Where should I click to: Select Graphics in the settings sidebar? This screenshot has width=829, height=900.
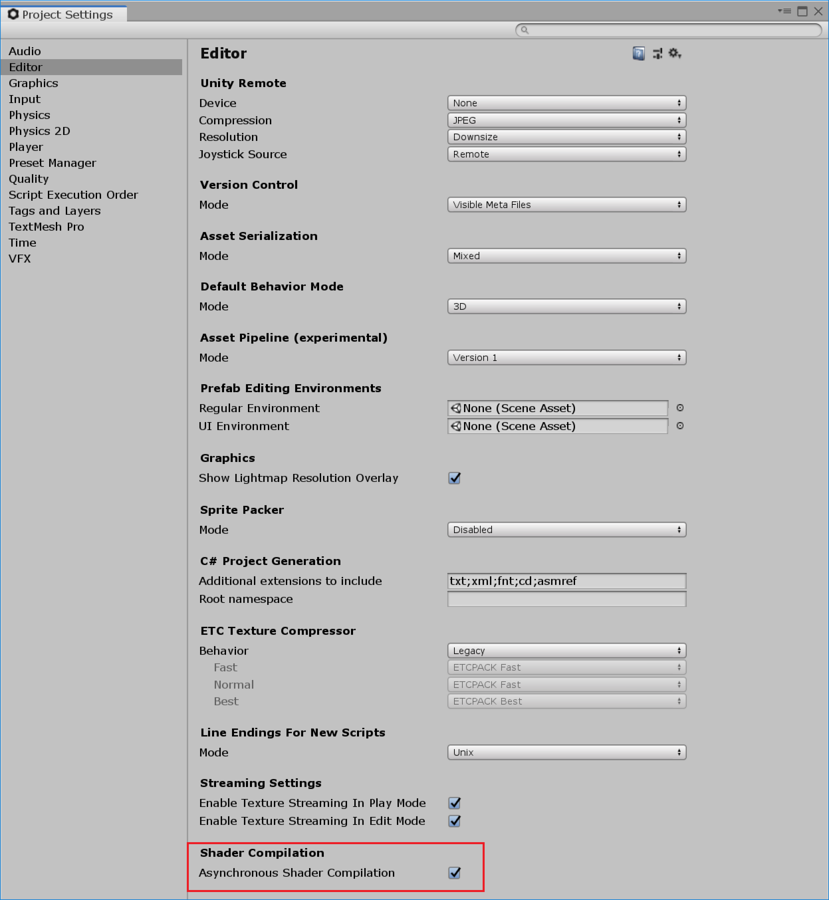coord(33,83)
